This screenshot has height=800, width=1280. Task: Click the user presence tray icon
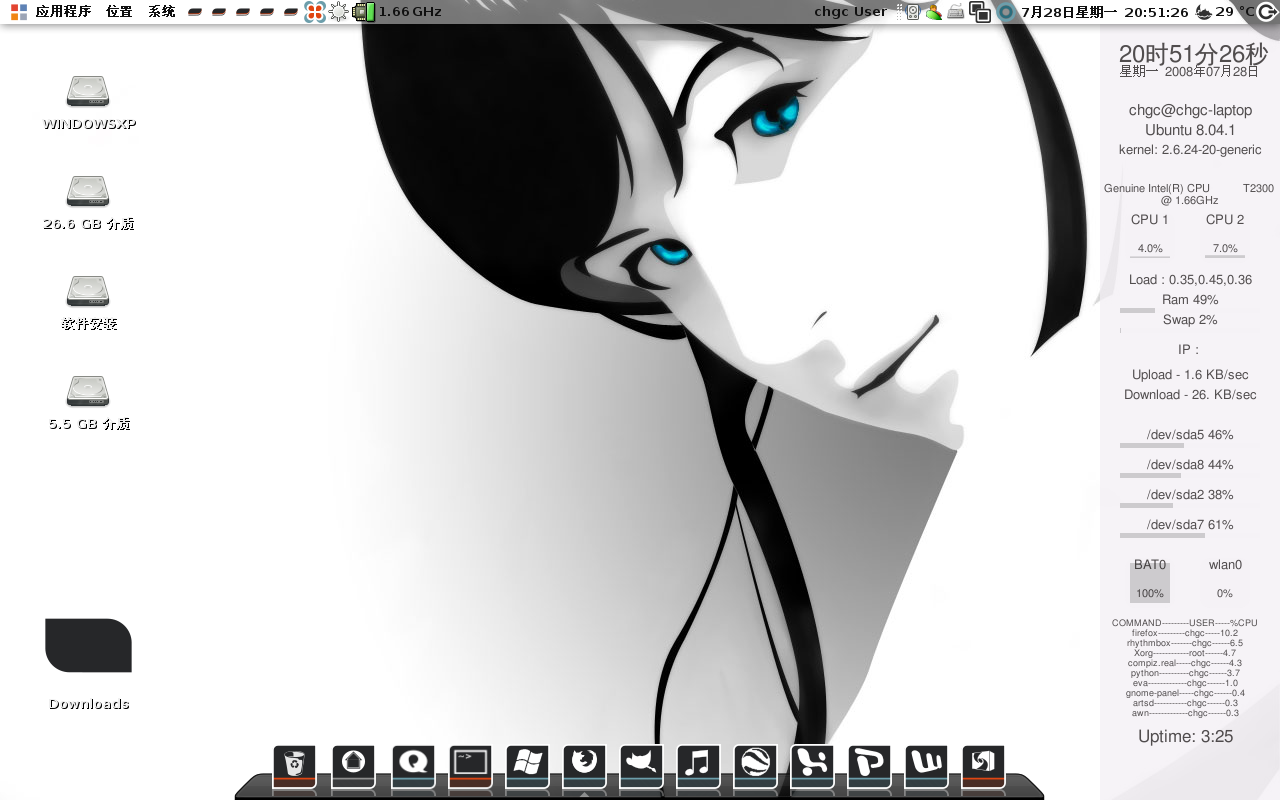point(934,12)
